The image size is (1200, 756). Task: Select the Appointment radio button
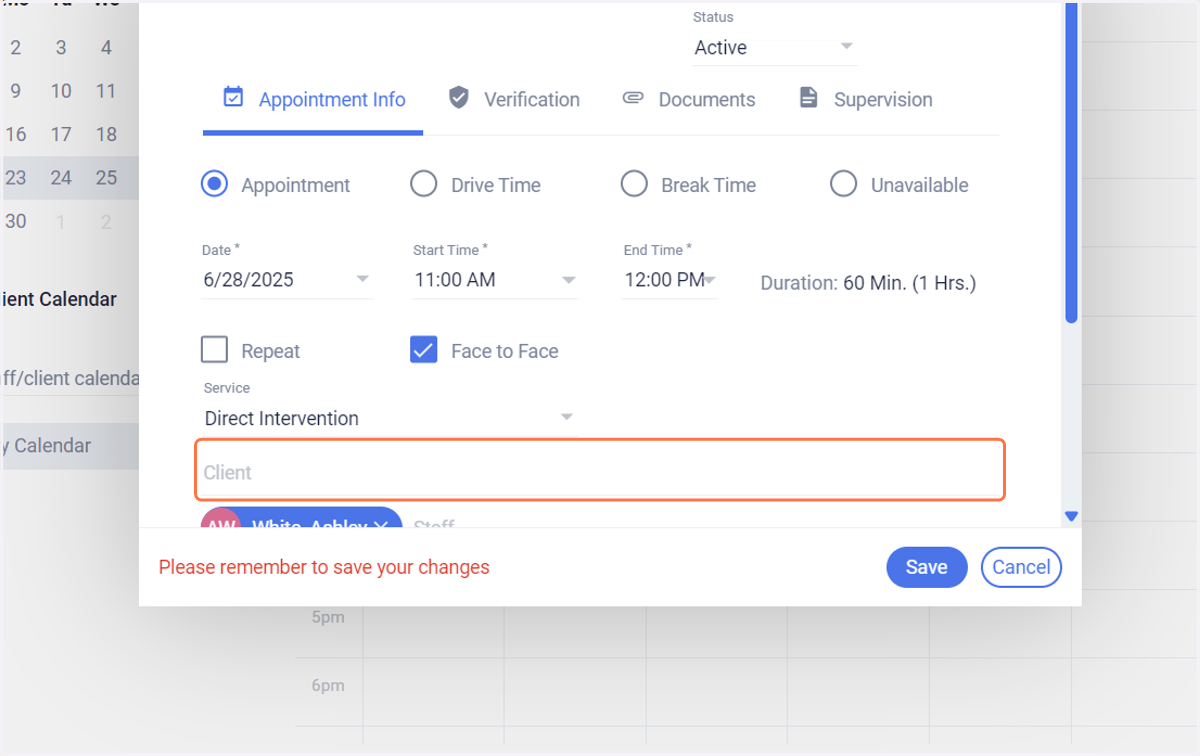coord(214,185)
